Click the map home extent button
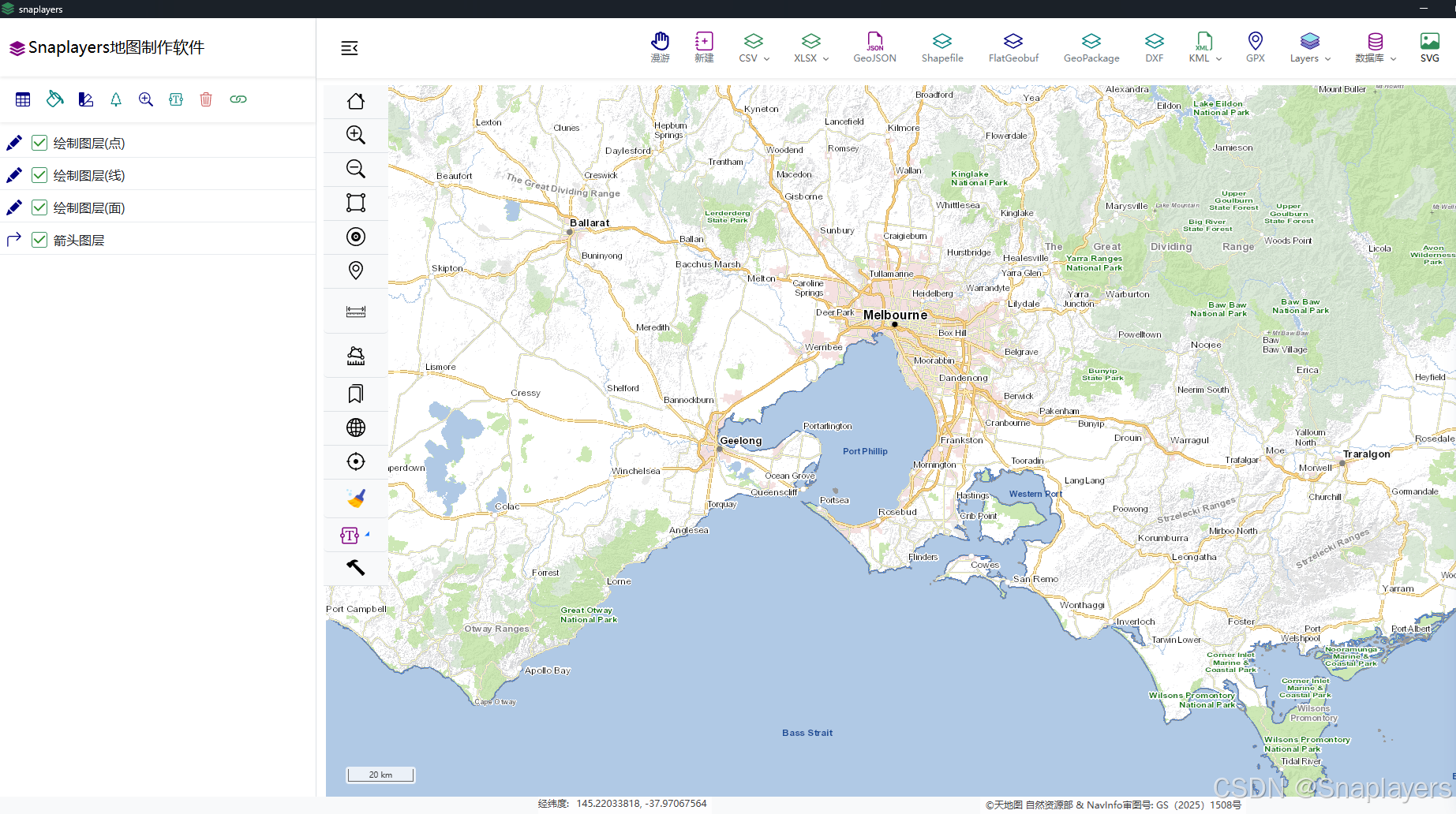 pos(356,101)
